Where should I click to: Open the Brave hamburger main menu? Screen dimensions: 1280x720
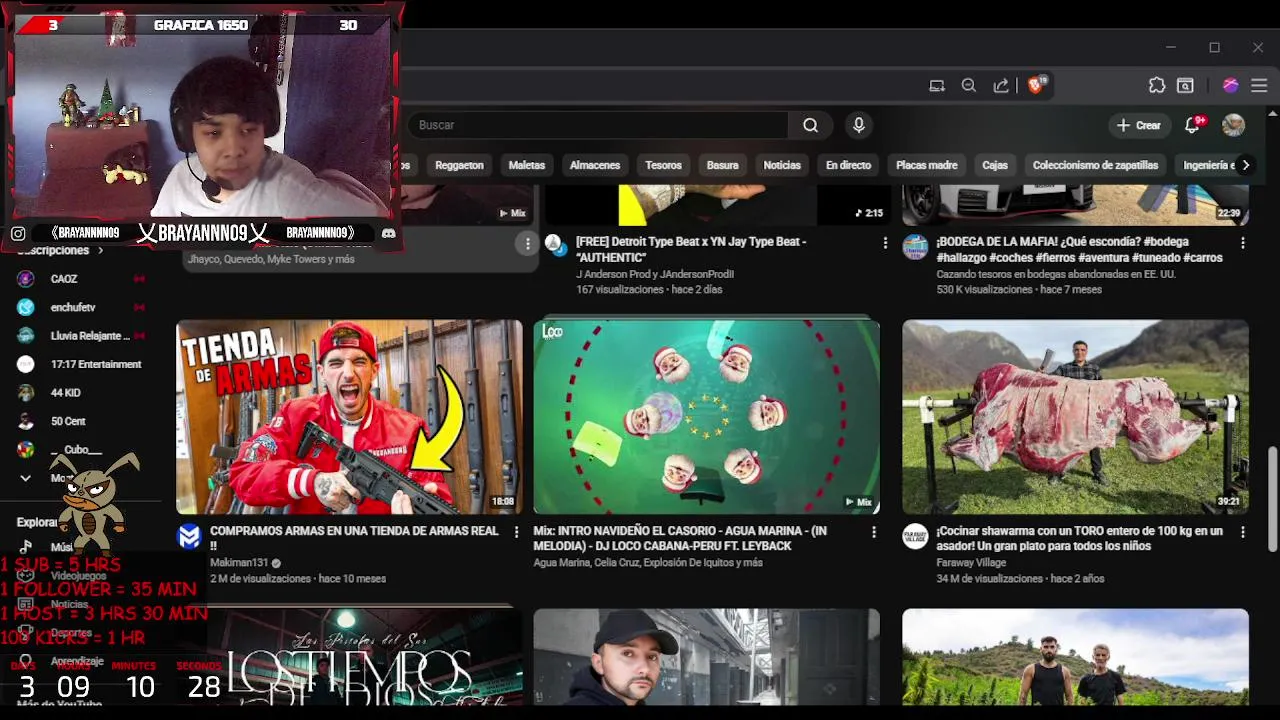(x=1259, y=85)
